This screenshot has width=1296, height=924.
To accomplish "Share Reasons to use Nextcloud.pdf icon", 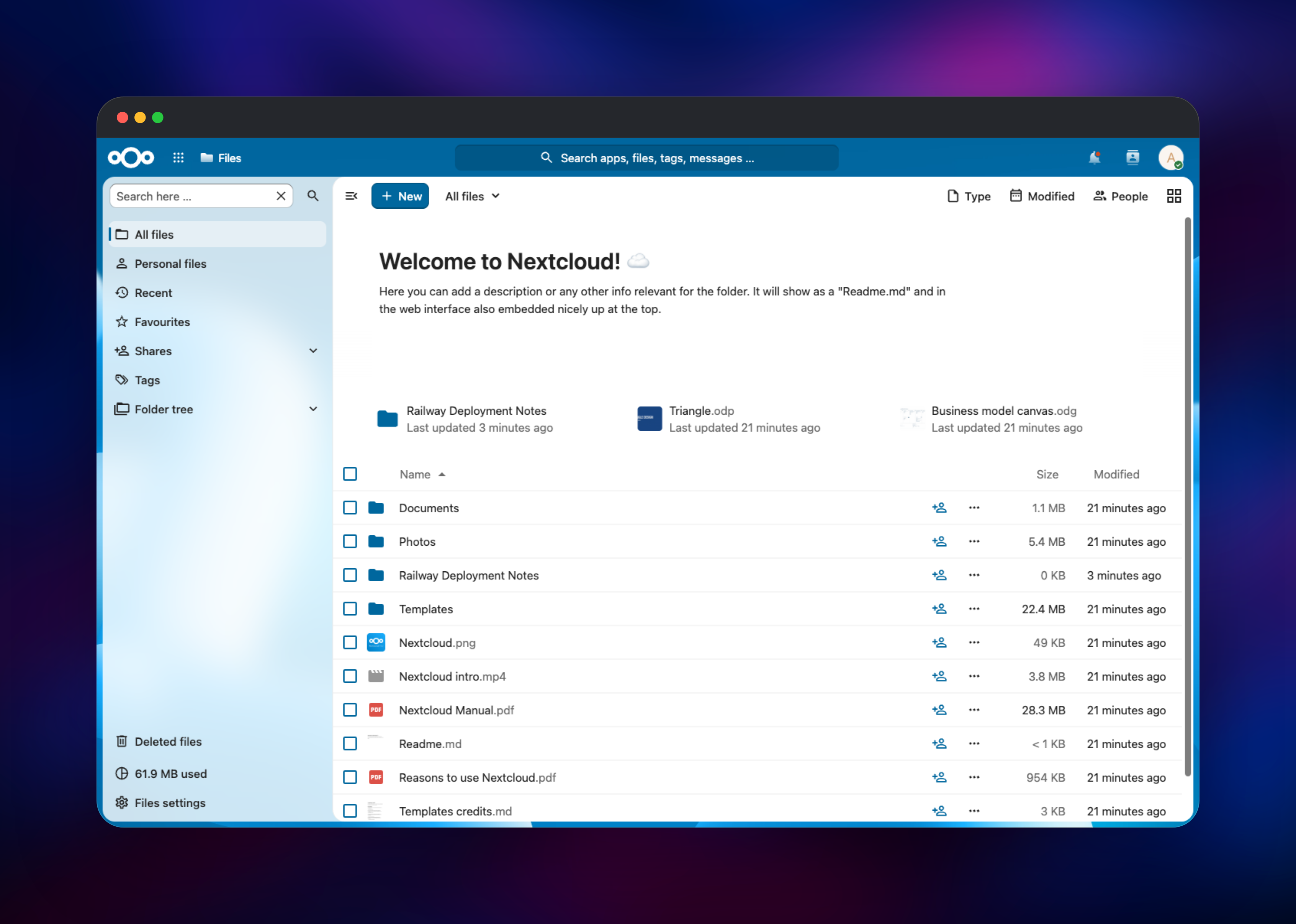I will 939,777.
